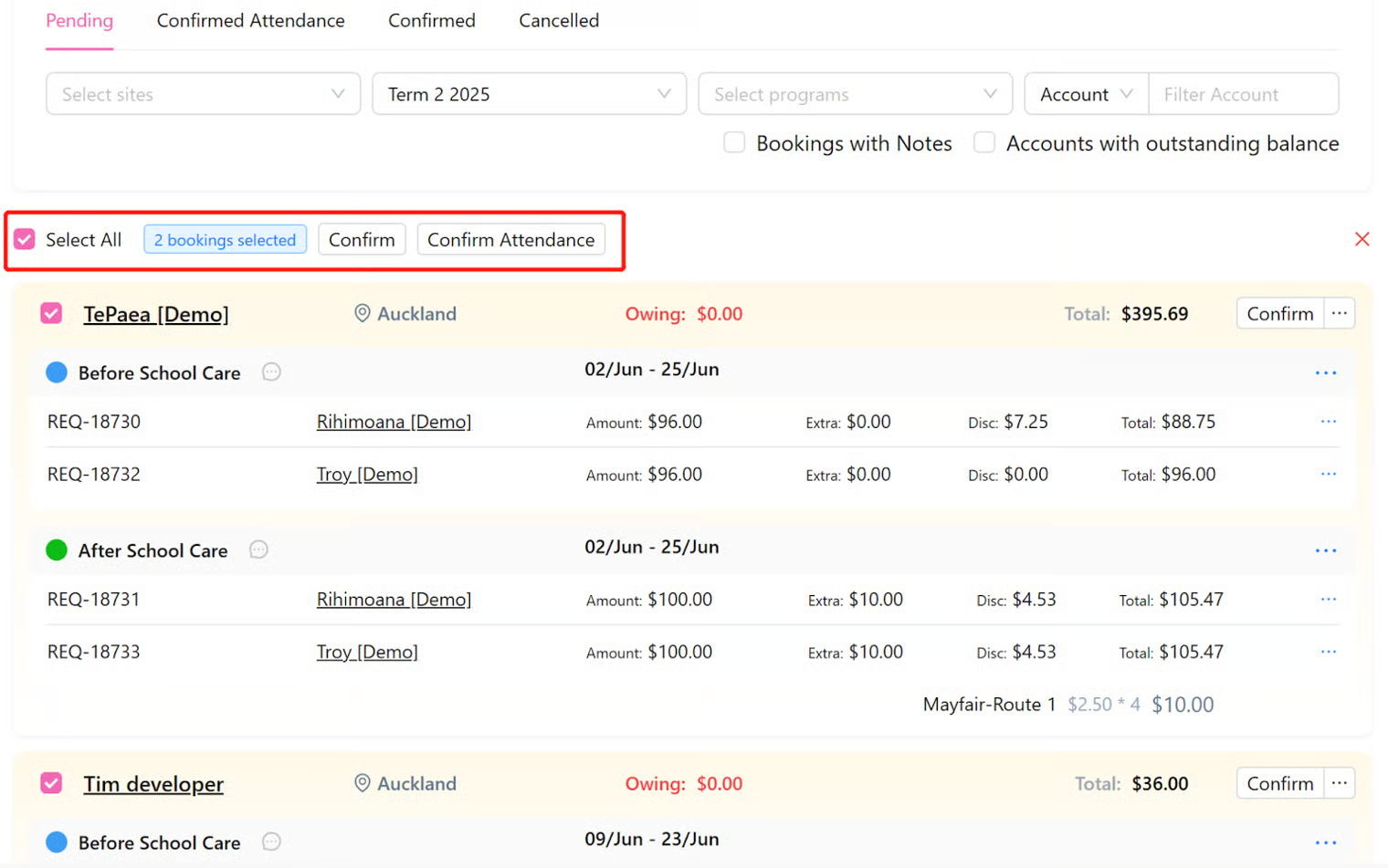Switch to Confirmed Attendance tab
Screen dimensions: 1388x868
(250, 20)
